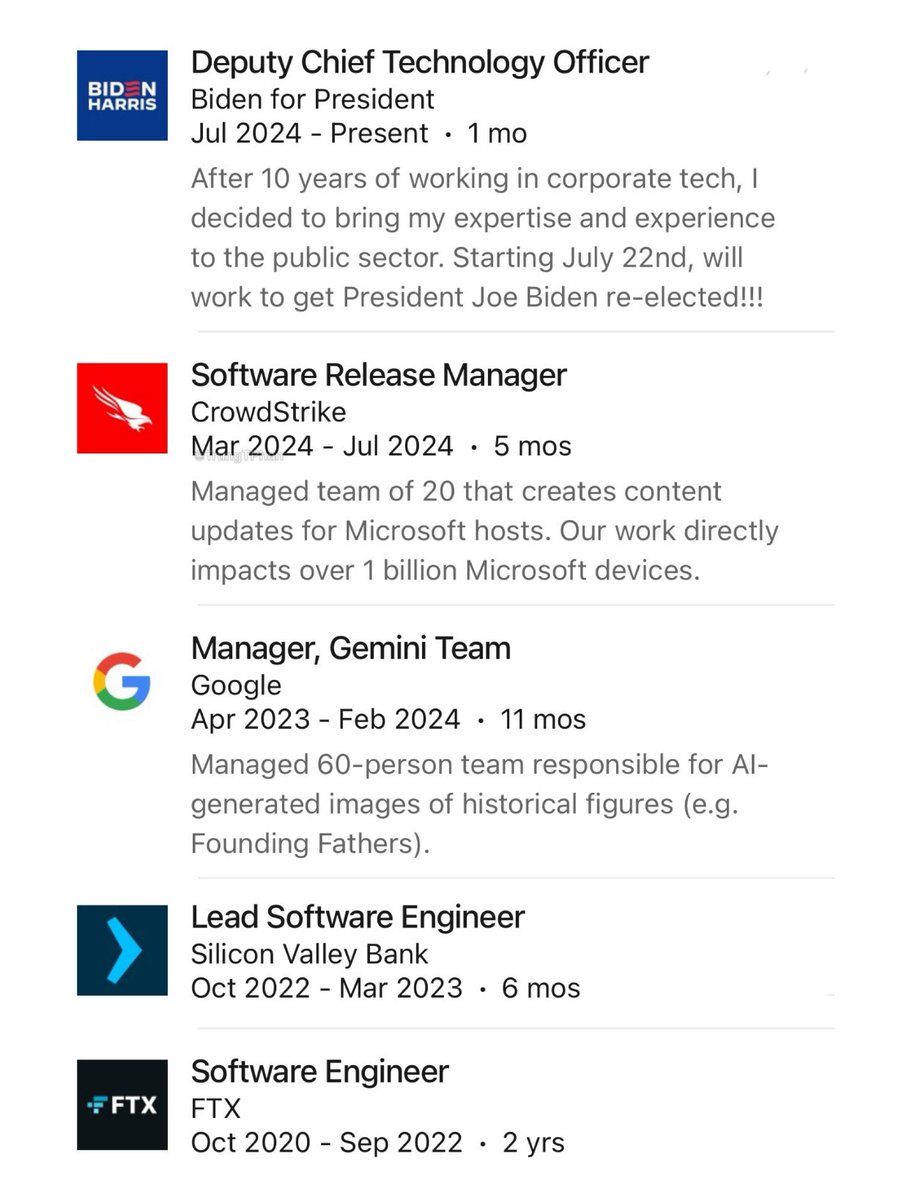Screen dimensions: 910x1200
Task: Click the Silicon Valley Bank company name
Action: tap(309, 954)
